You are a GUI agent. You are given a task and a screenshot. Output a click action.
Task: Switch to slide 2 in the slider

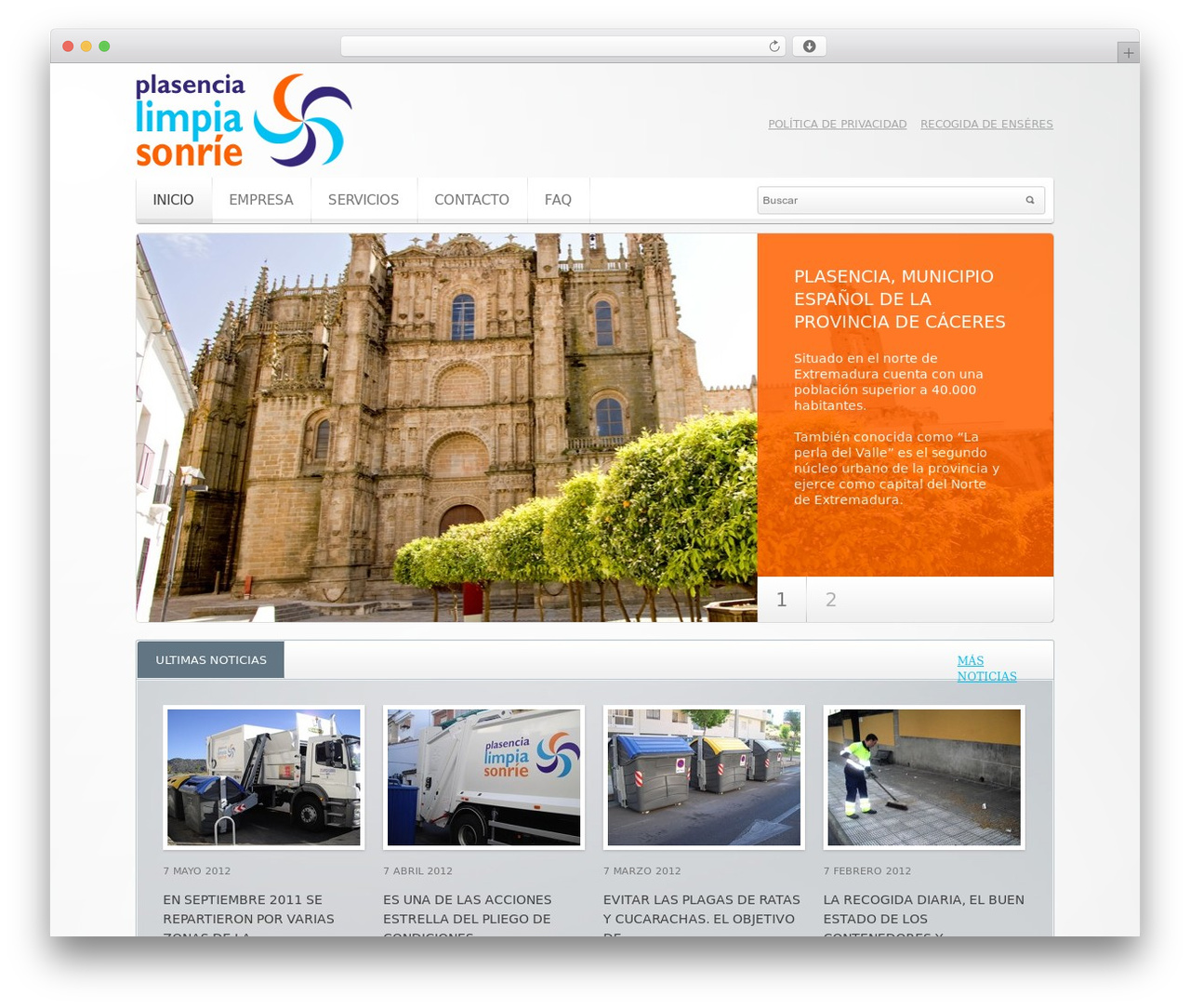831,600
